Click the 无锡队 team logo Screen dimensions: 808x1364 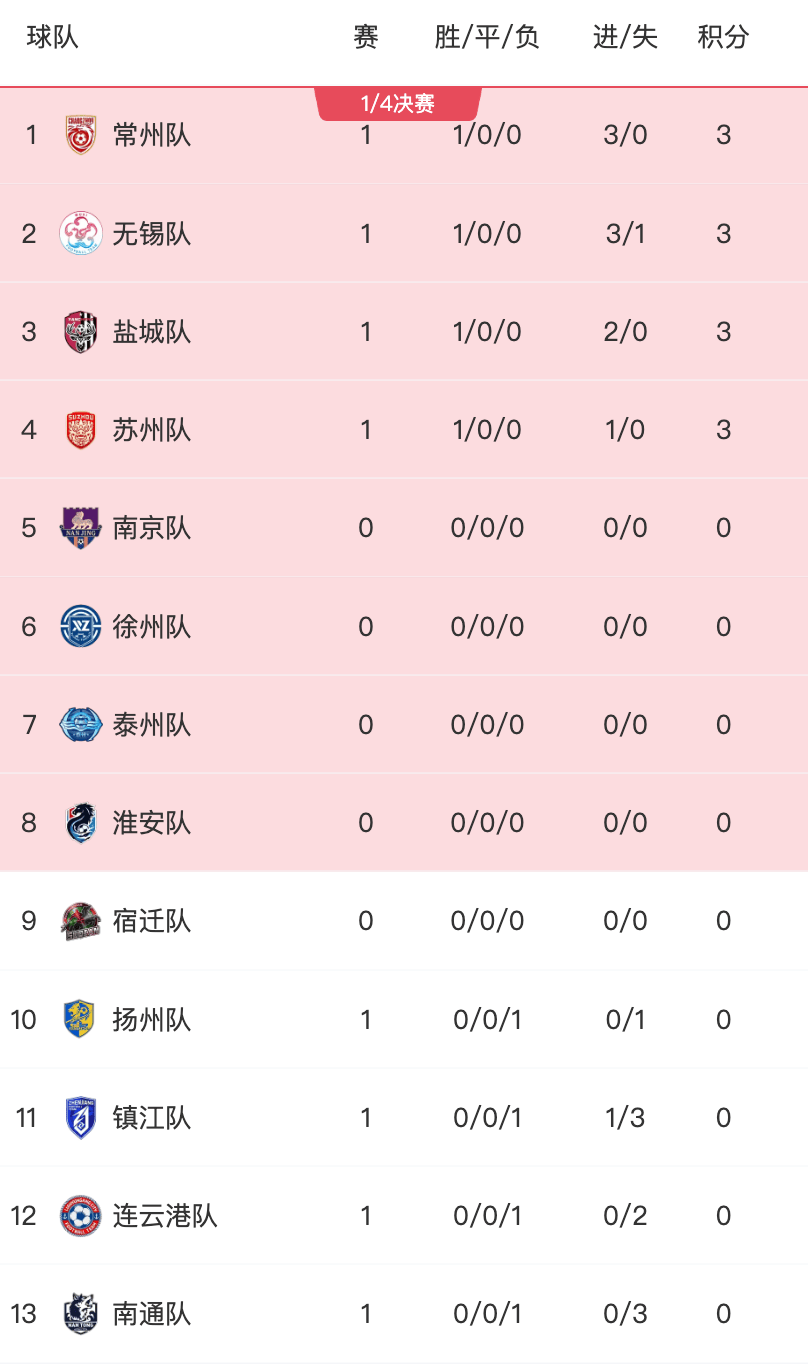80,233
